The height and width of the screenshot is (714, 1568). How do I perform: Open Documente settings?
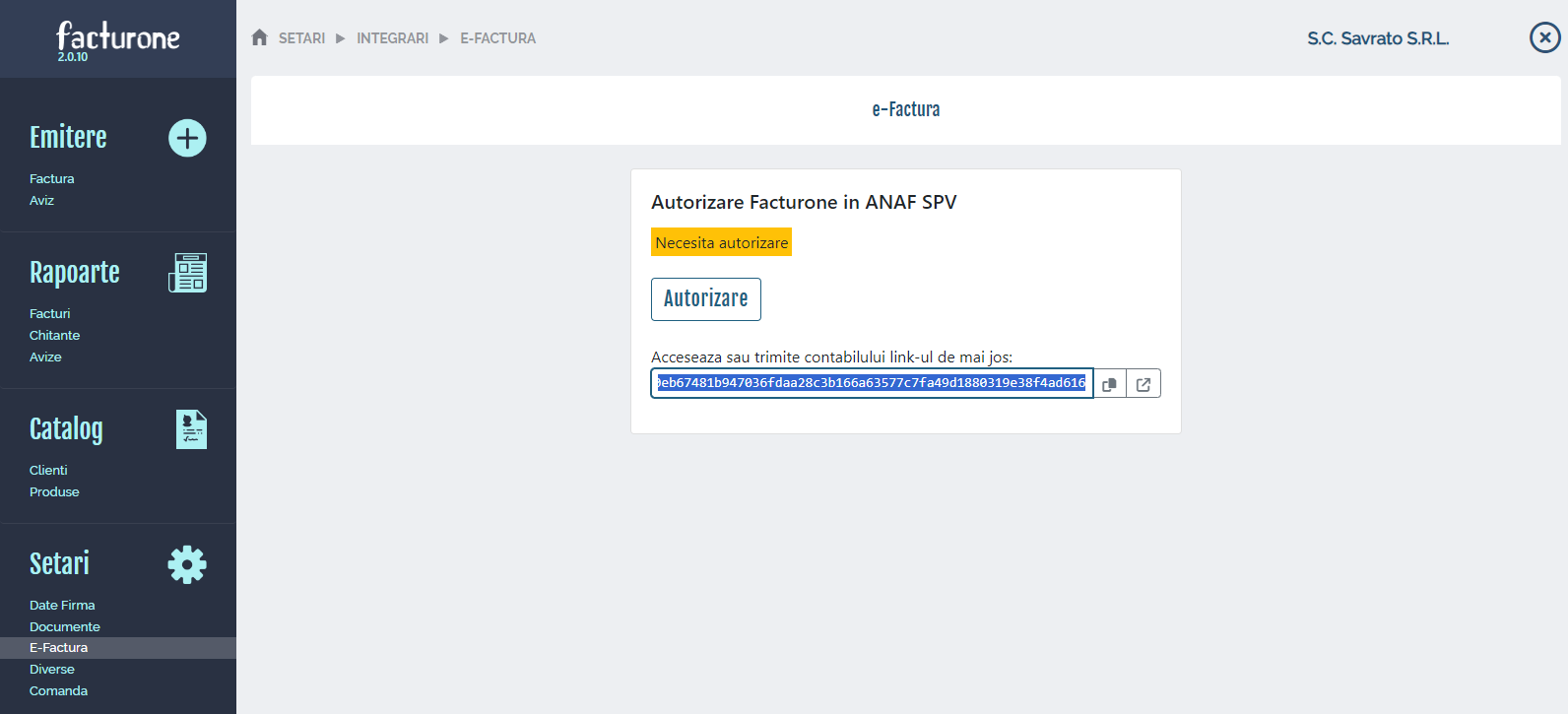(65, 627)
